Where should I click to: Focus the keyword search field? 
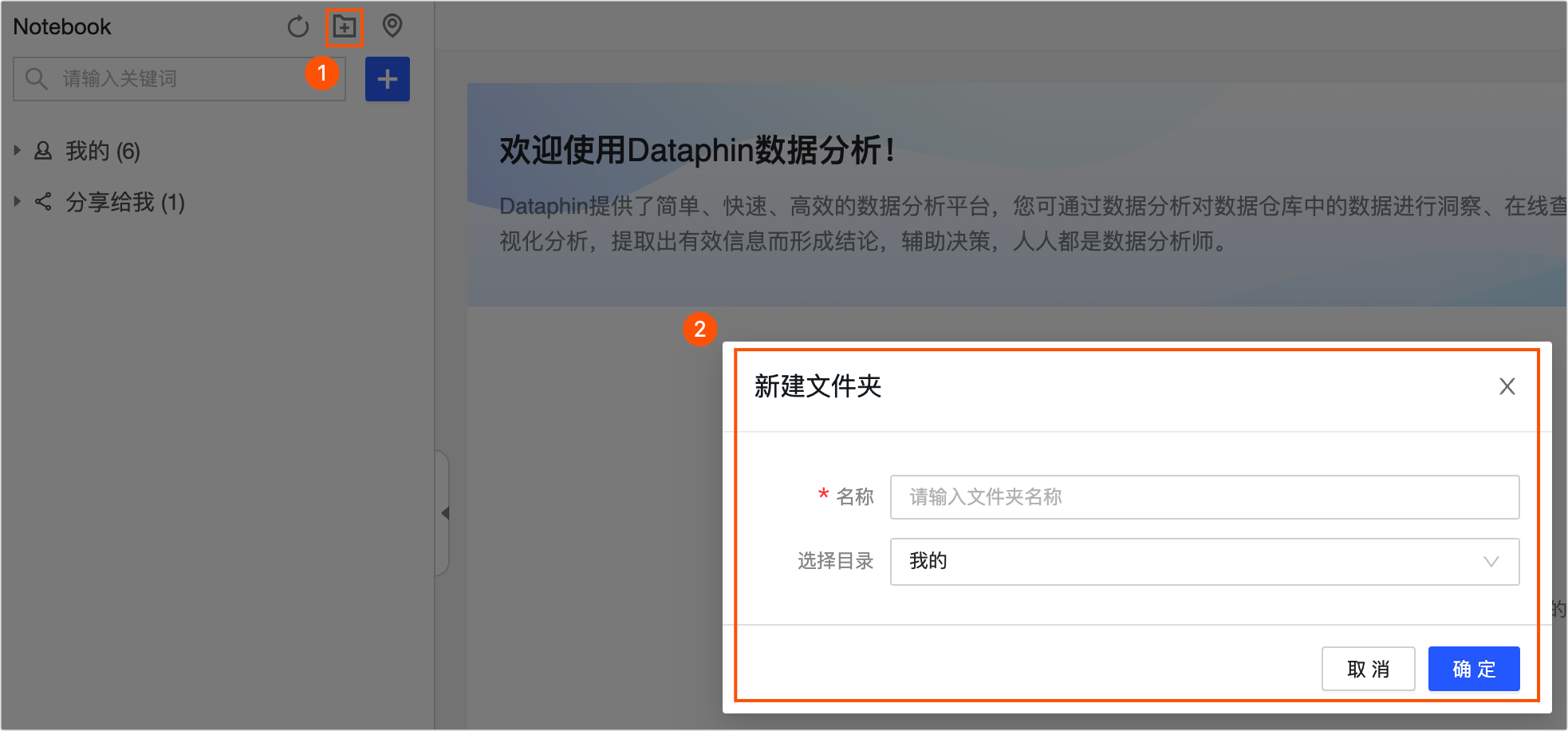click(179, 79)
